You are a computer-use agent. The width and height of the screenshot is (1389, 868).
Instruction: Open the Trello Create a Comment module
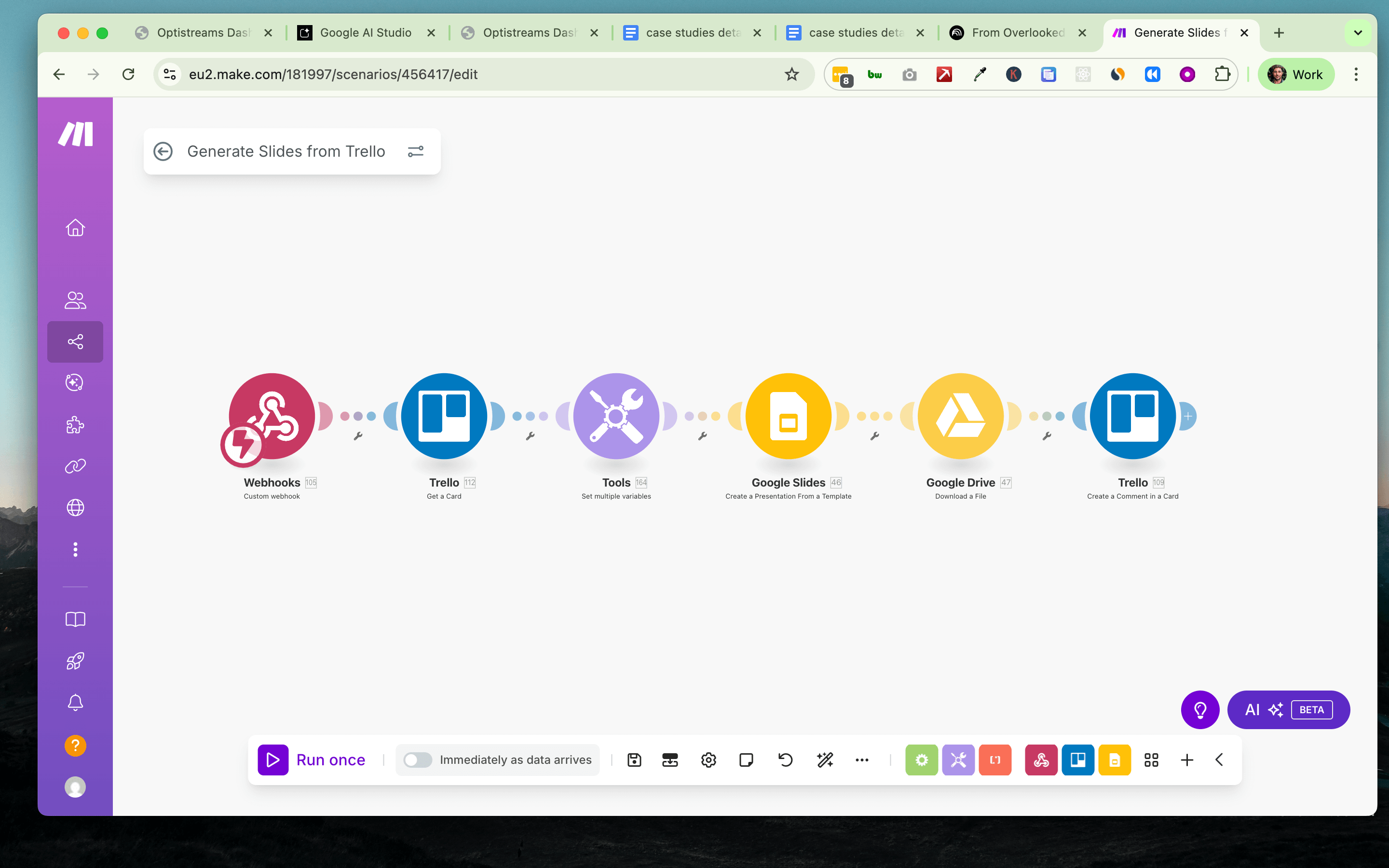pos(1133,416)
